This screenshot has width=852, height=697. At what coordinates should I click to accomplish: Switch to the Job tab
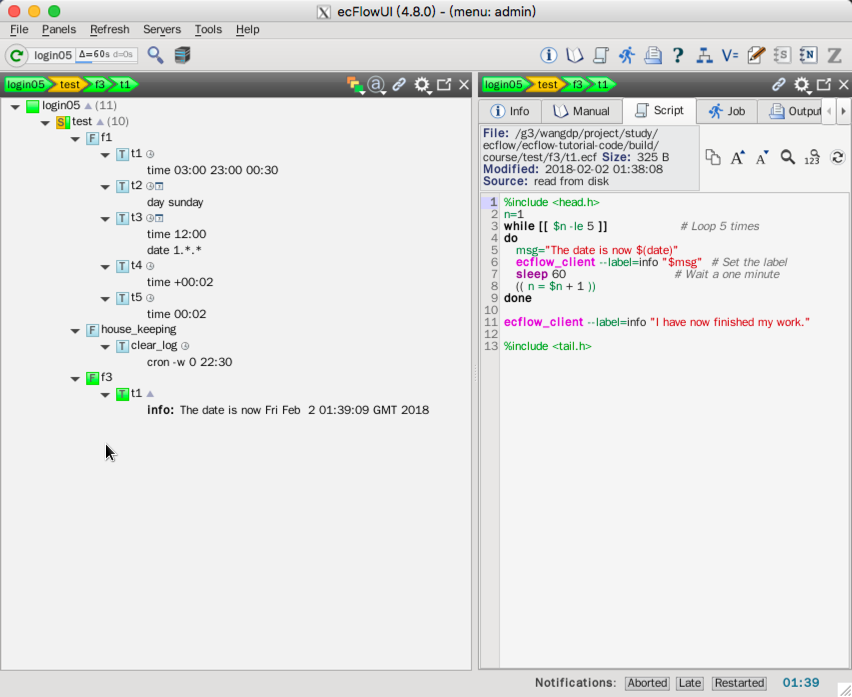[726, 111]
